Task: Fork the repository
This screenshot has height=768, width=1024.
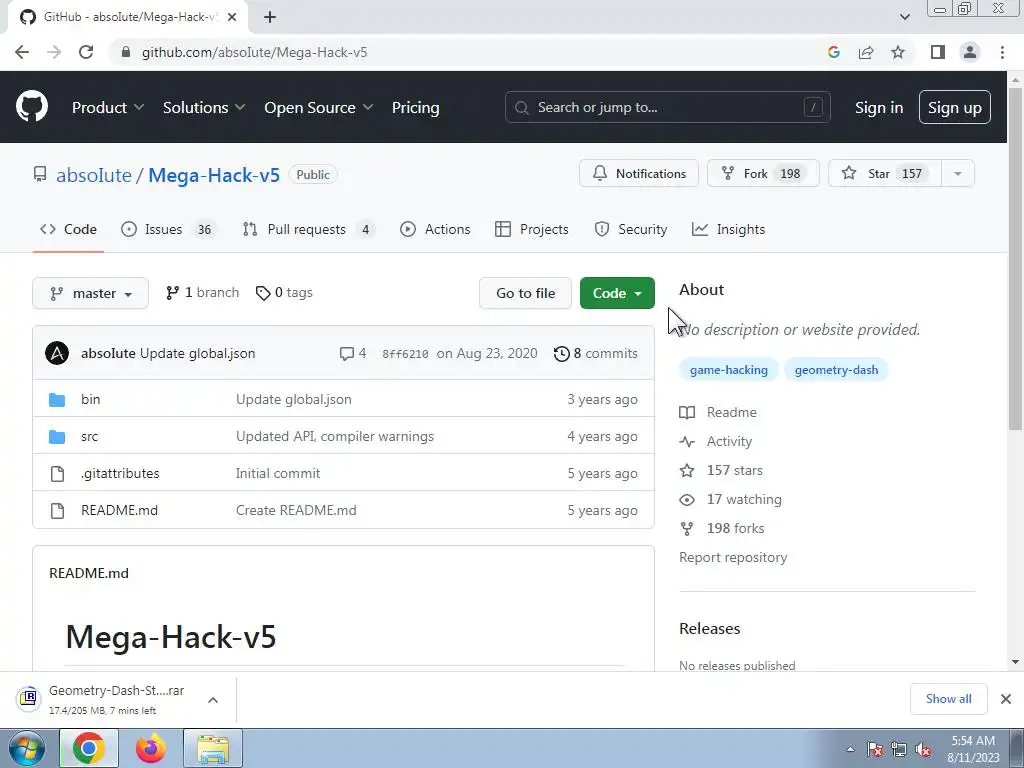Action: [x=763, y=173]
